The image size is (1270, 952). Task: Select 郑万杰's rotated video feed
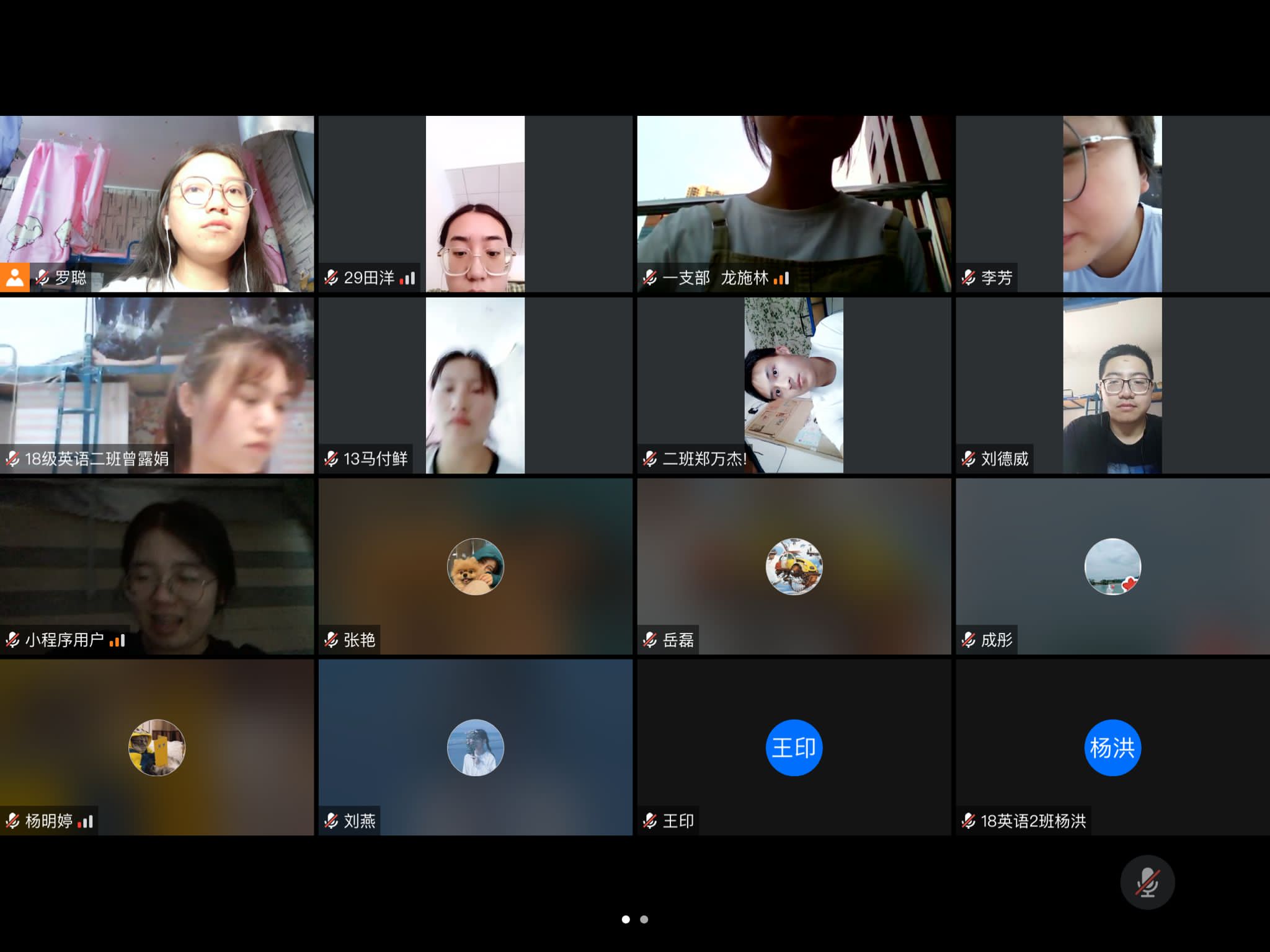pos(794,386)
